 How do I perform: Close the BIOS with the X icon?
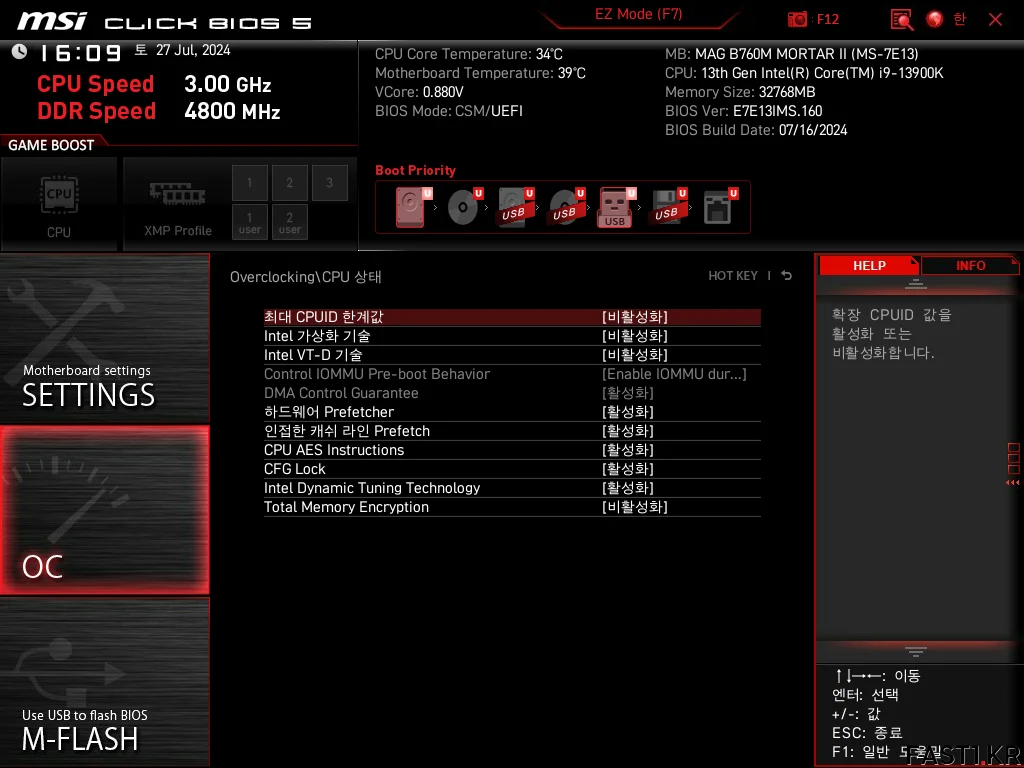coord(995,20)
